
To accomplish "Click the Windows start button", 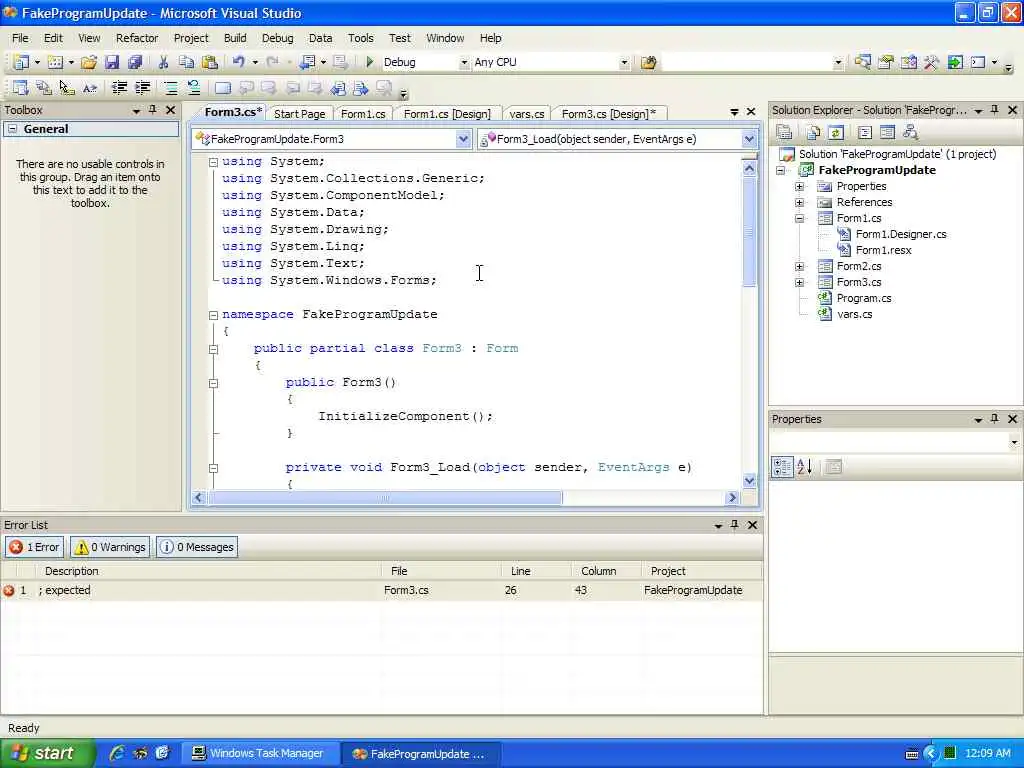I will [46, 753].
